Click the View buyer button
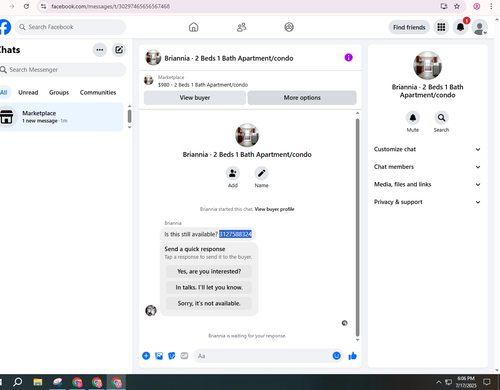Screen dimensions: 500x390 (195, 98)
